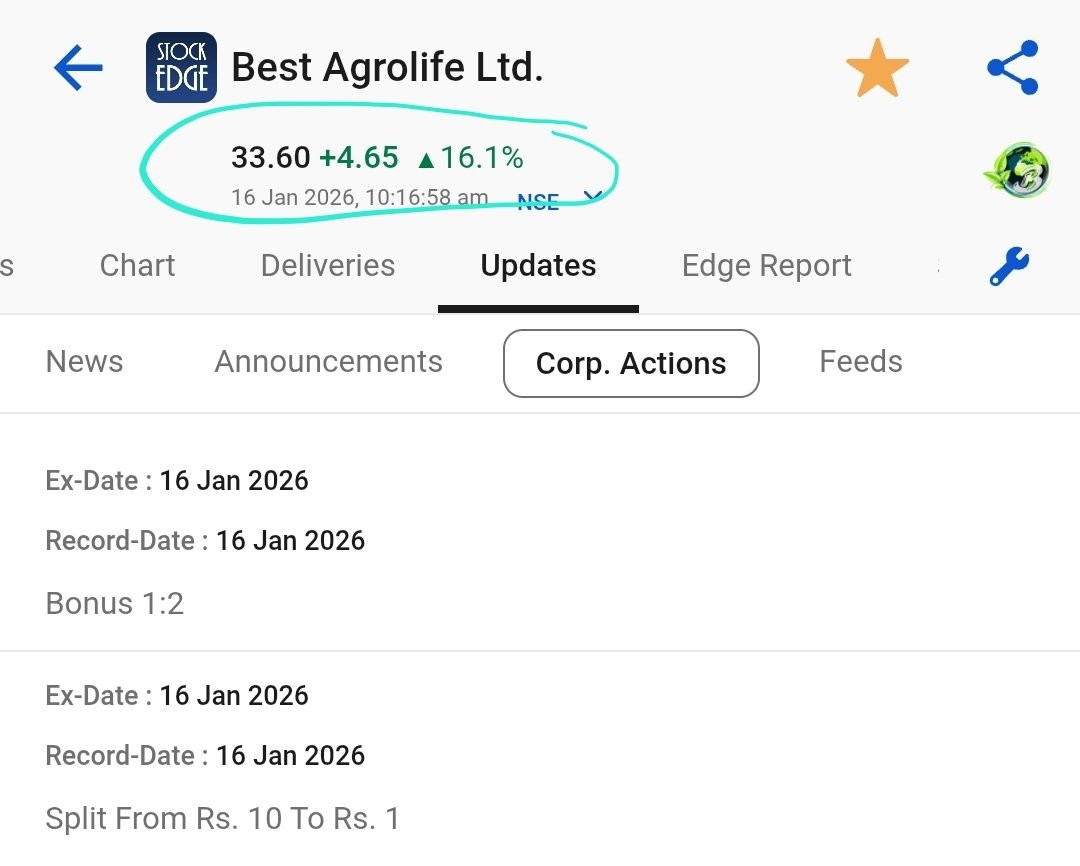Screen dimensions: 1080x866
Task: Tap the 16 Jan 2026 price timestamp
Action: click(x=359, y=197)
